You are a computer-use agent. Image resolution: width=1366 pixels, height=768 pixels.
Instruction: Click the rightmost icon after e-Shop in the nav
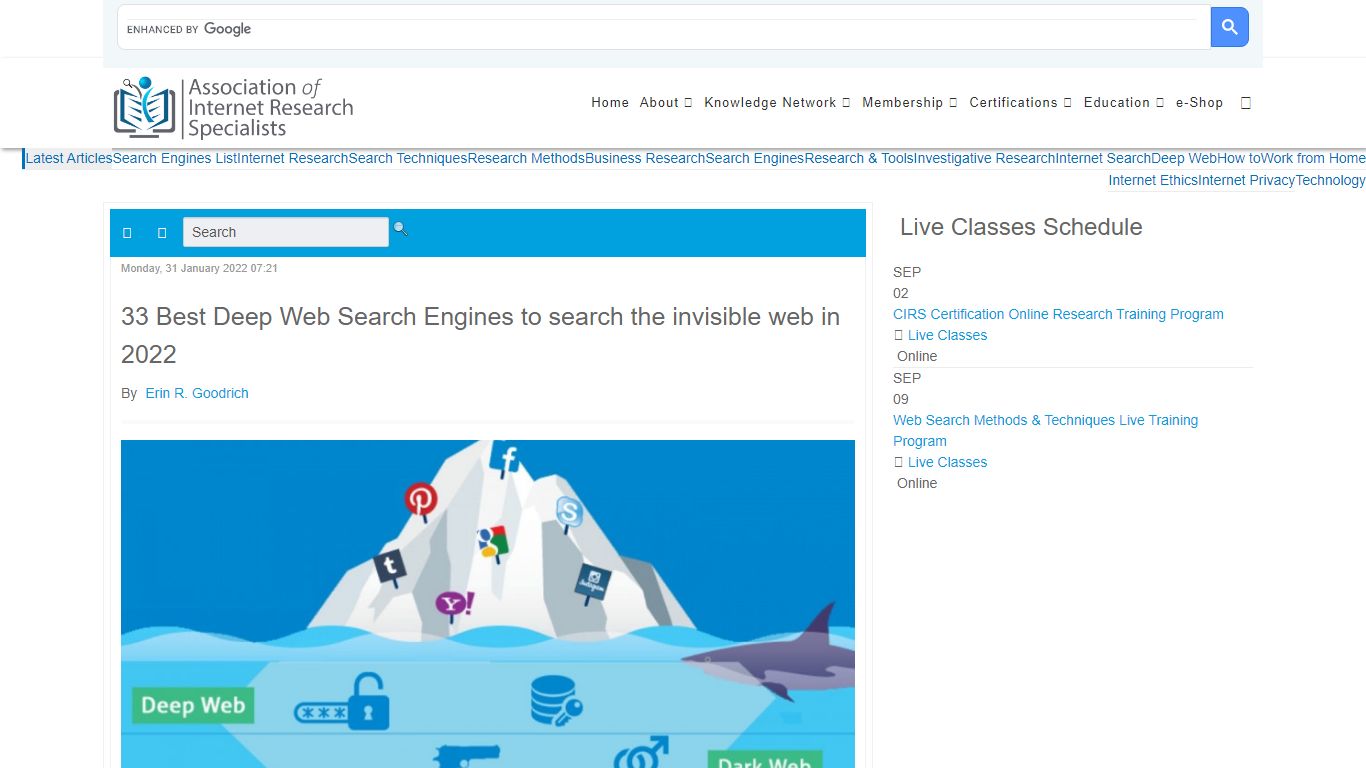1245,103
